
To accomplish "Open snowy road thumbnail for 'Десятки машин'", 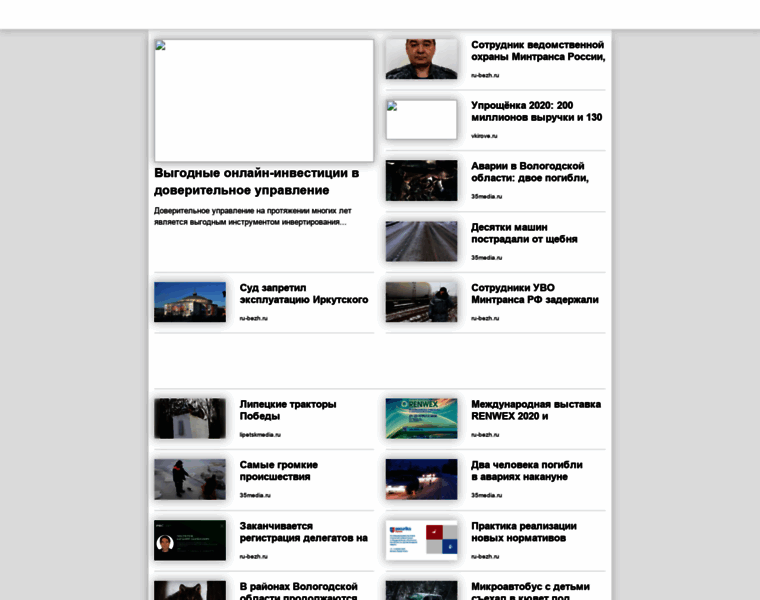I will [421, 241].
